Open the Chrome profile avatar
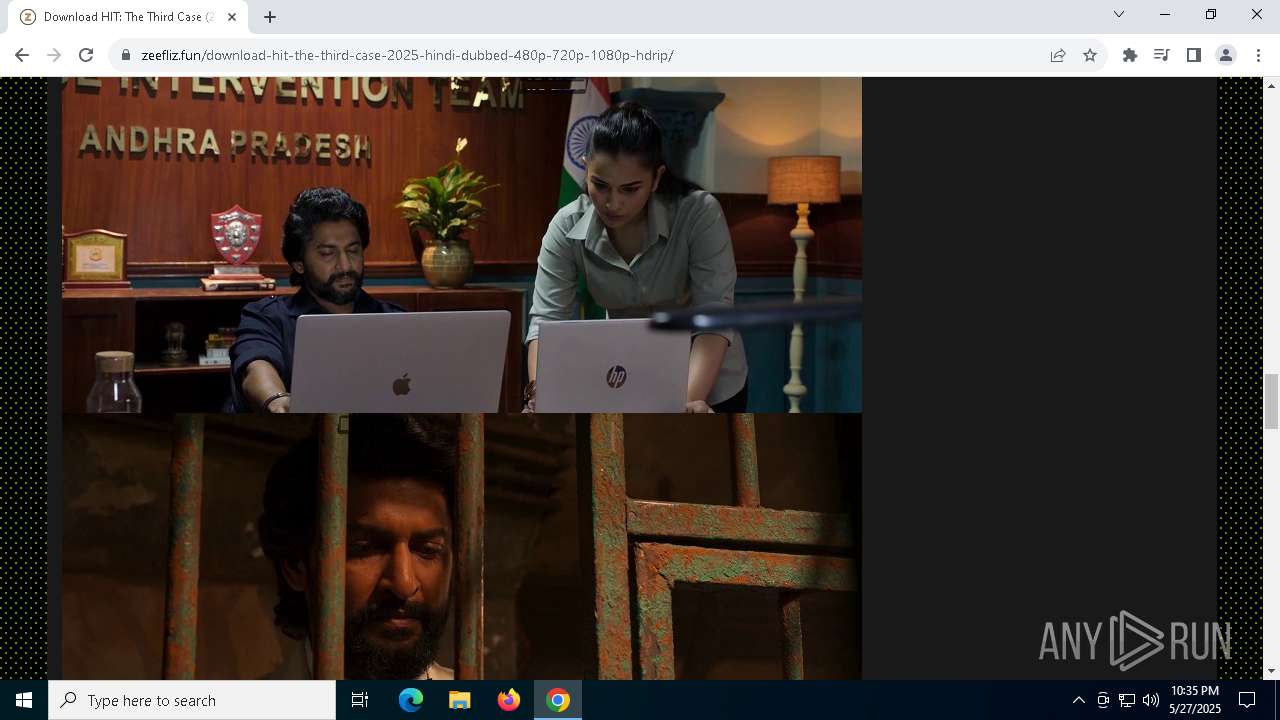The height and width of the screenshot is (720, 1280). coord(1226,55)
